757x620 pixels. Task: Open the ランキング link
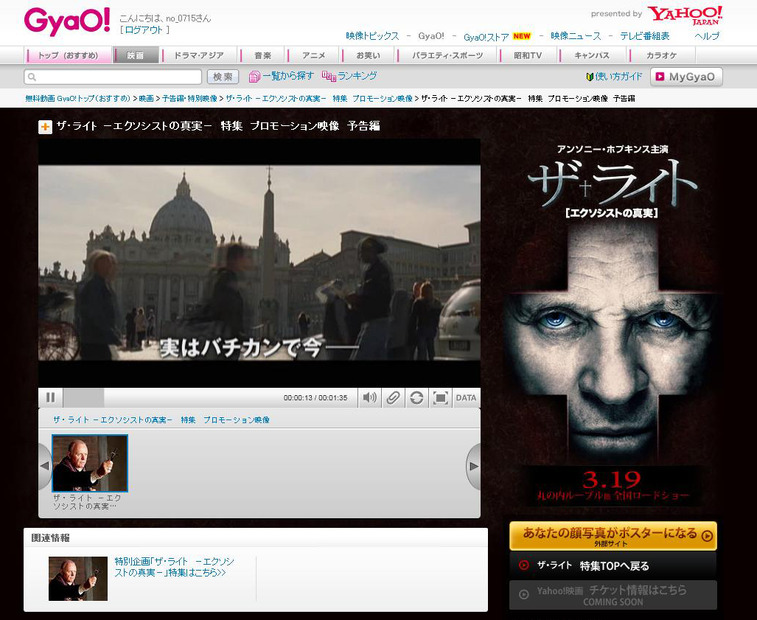click(x=350, y=76)
